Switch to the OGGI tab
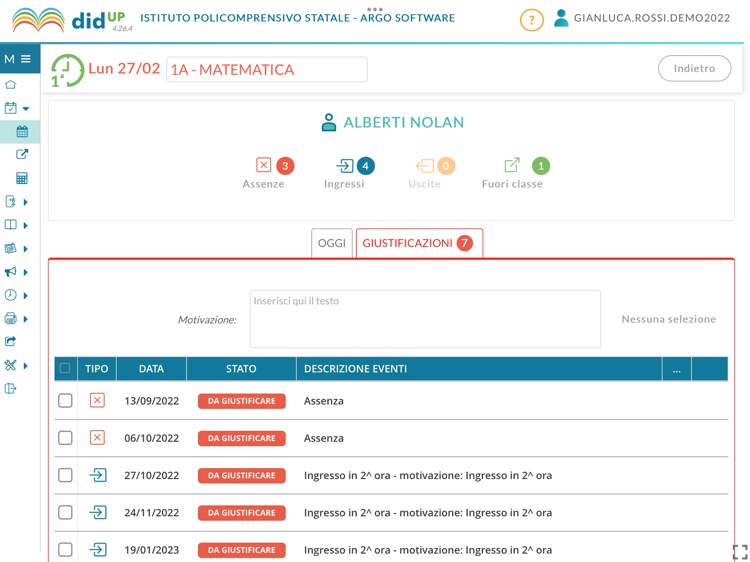This screenshot has width=750, height=562. (331, 243)
